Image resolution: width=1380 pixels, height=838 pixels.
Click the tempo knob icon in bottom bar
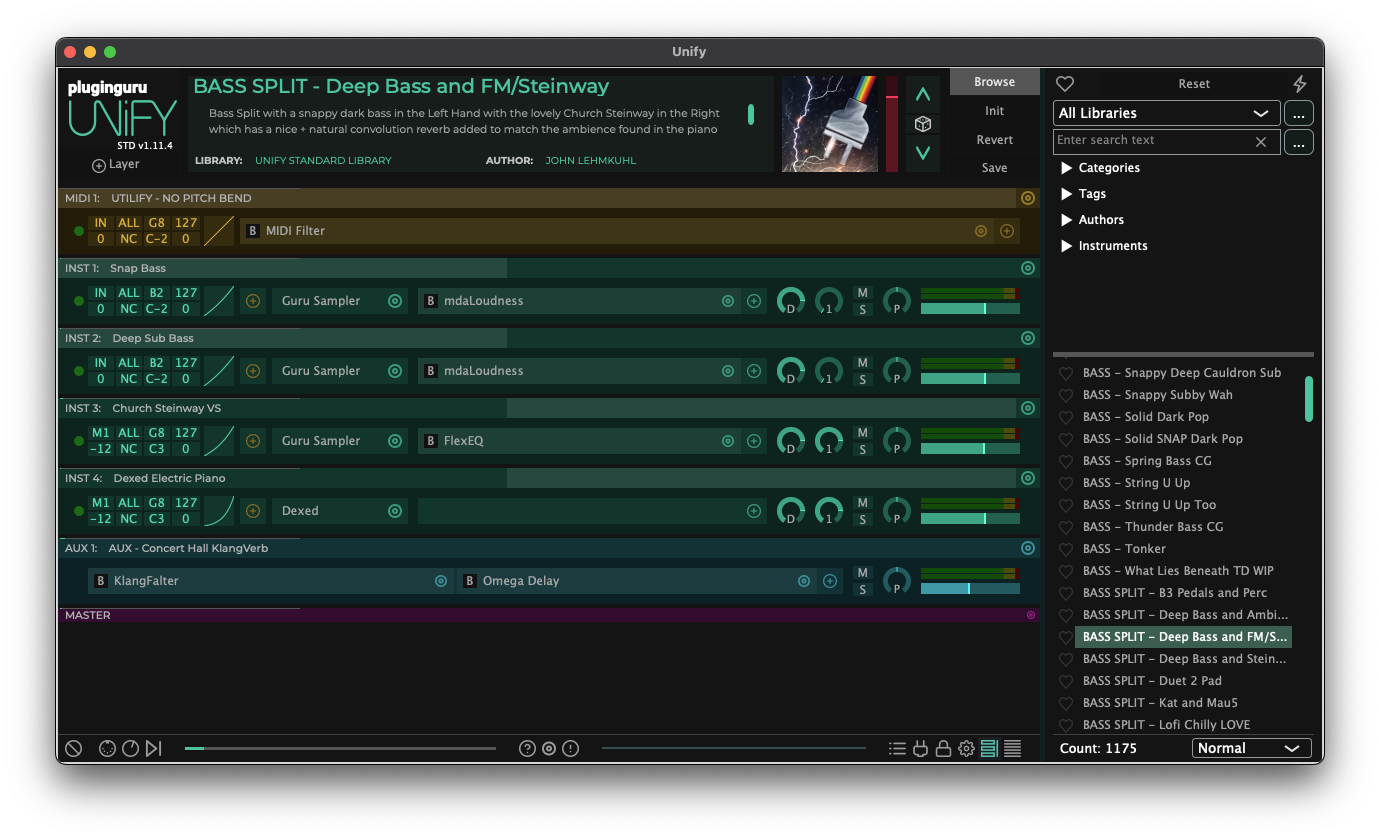[x=131, y=748]
